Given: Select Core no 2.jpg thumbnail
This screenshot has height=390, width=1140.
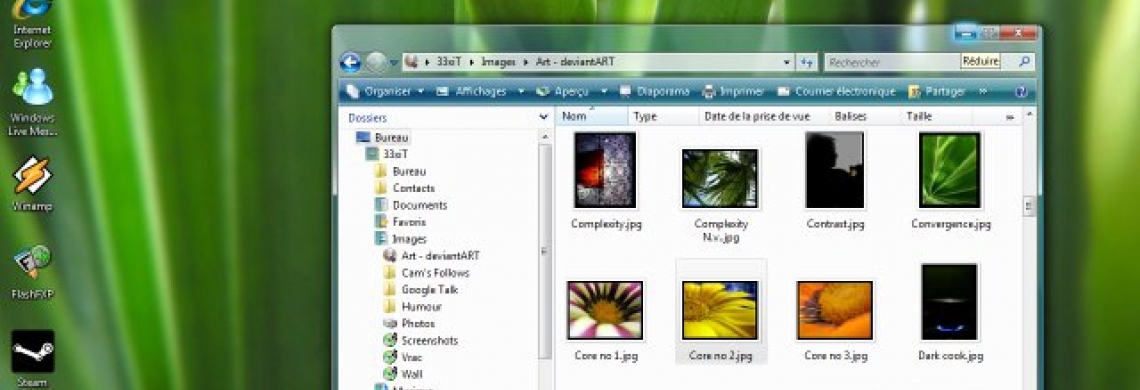Looking at the screenshot, I should [x=720, y=311].
